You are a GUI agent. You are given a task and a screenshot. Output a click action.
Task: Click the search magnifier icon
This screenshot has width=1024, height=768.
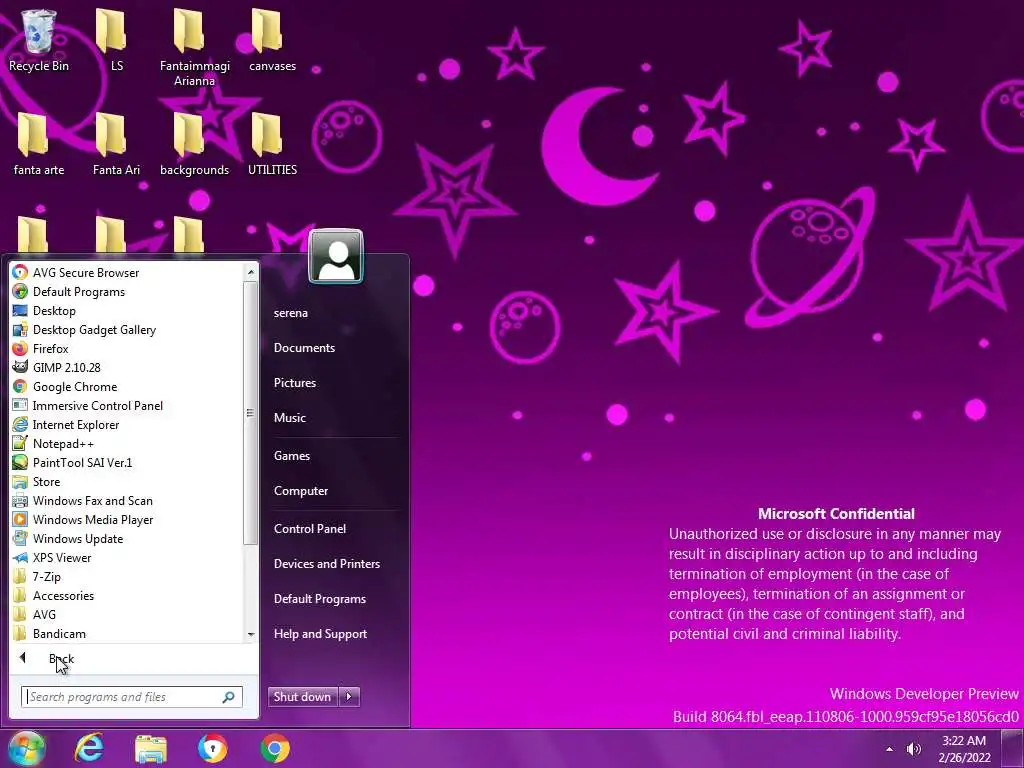point(229,697)
